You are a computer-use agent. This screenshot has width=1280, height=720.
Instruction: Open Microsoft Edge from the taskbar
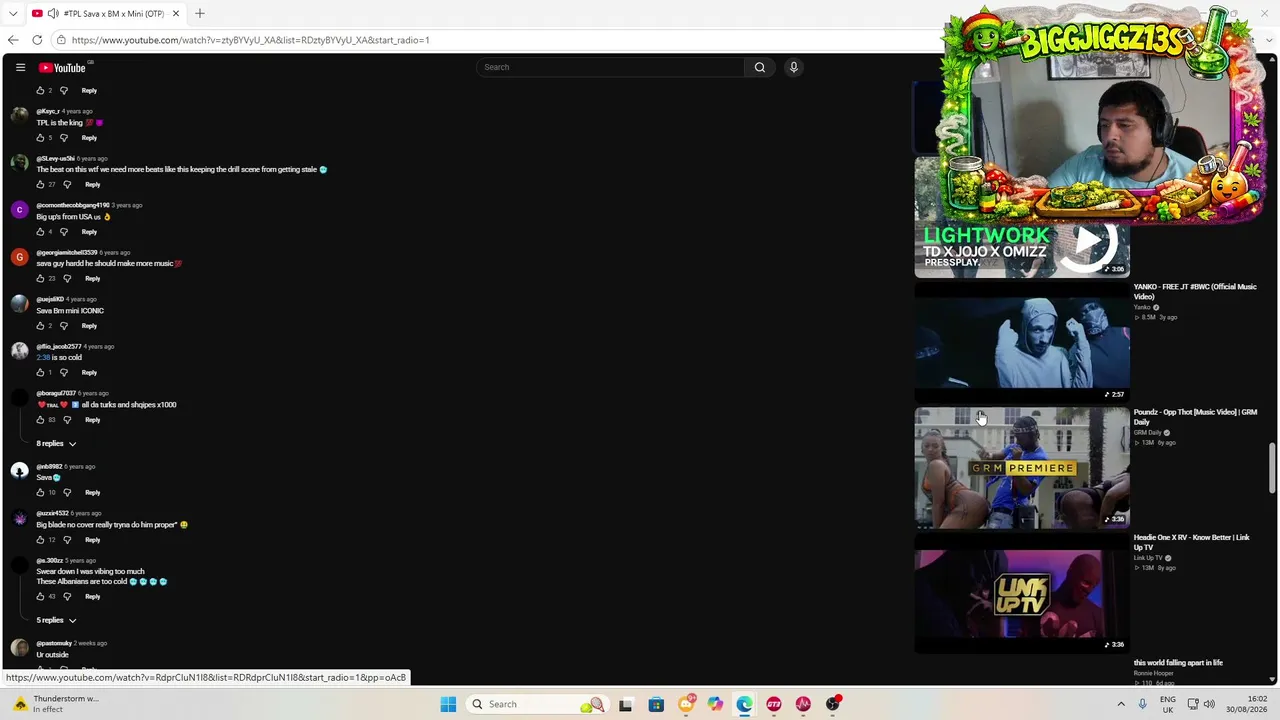point(745,704)
